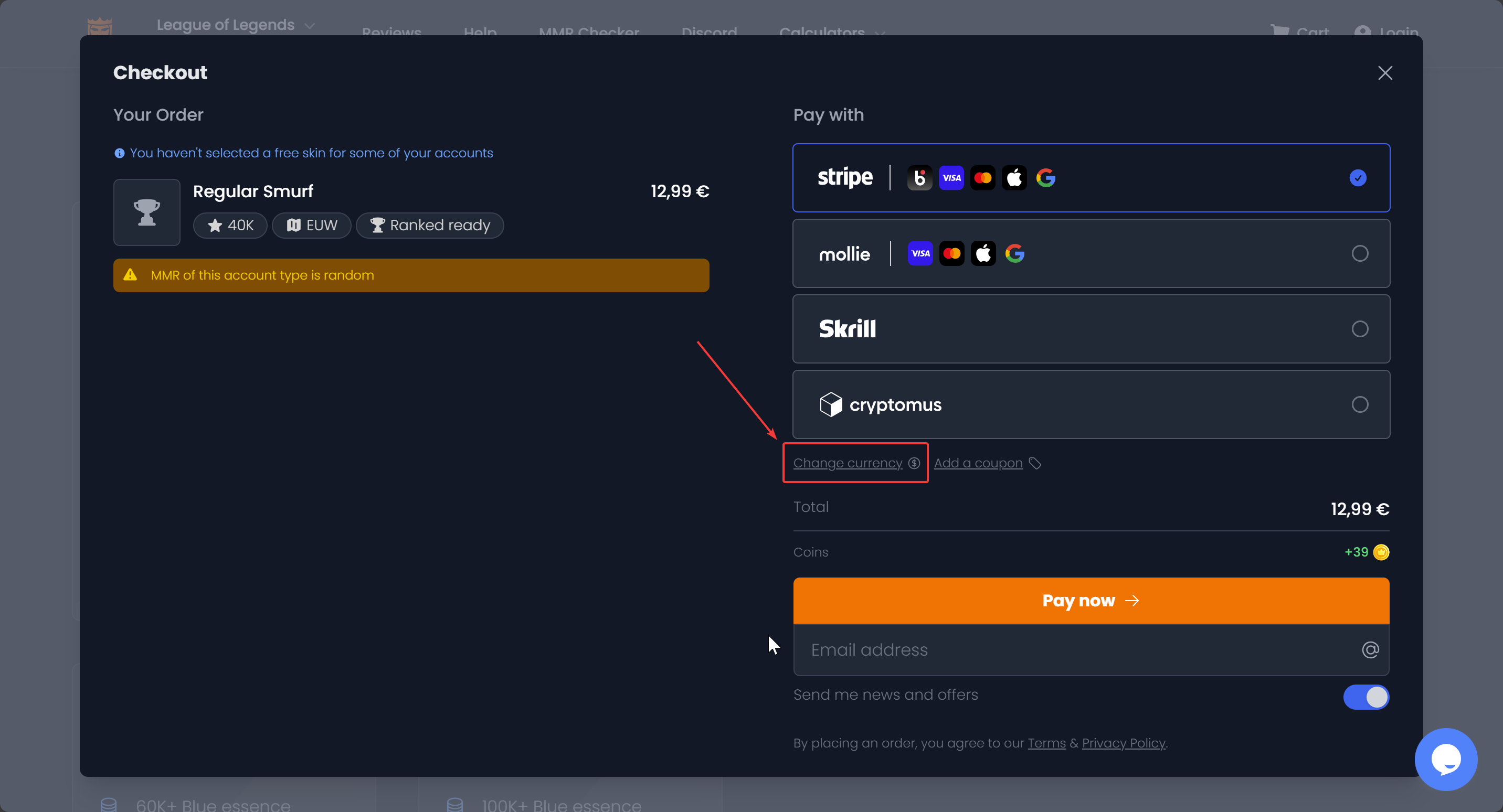1503x812 pixels.
Task: Click the Ranked ready tag
Action: [430, 225]
